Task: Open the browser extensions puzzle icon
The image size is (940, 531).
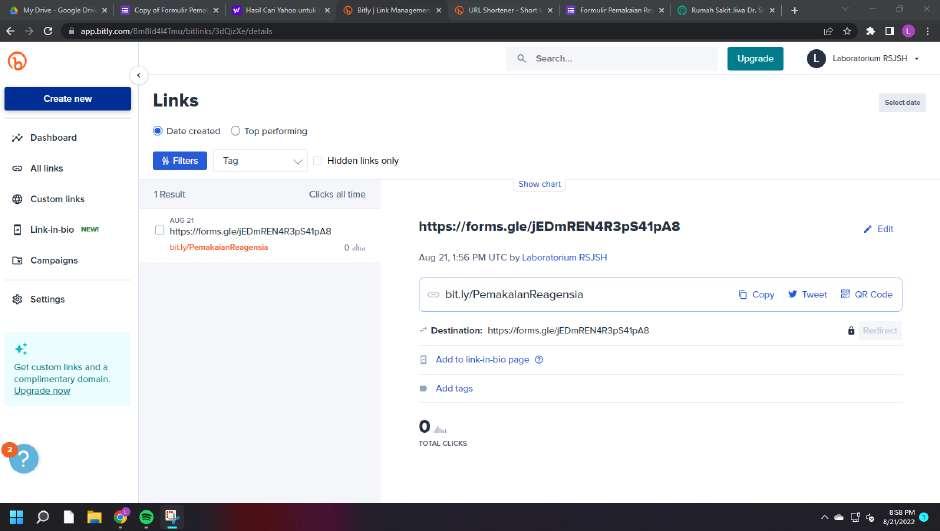Action: (x=870, y=31)
